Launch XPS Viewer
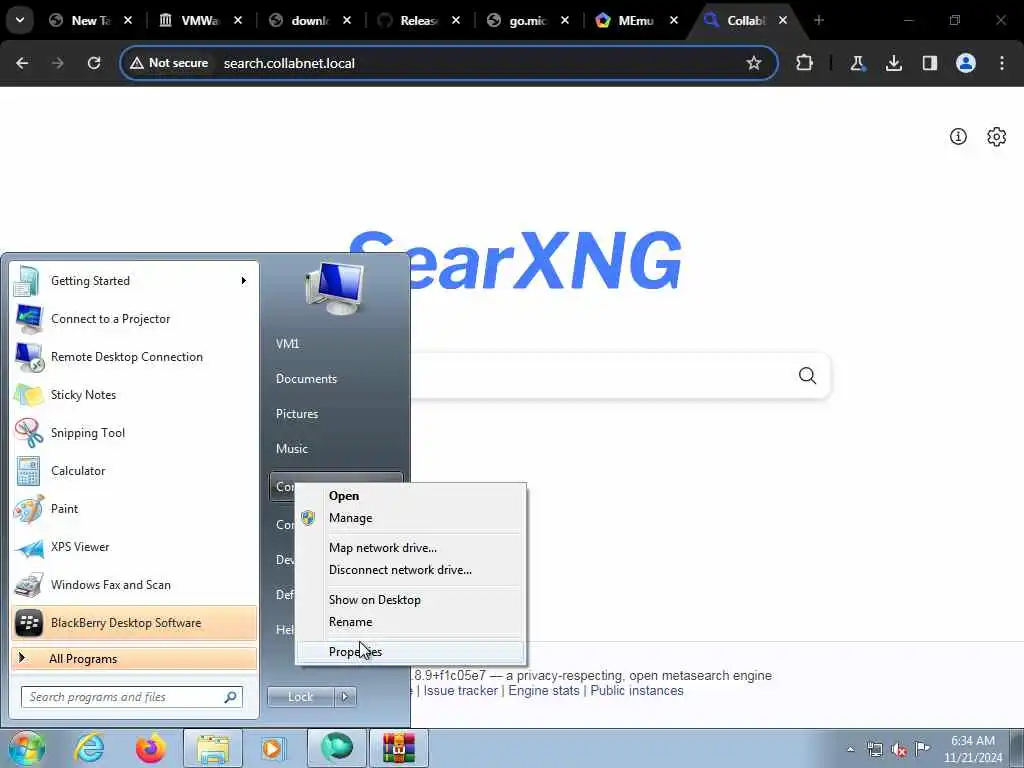This screenshot has width=1024, height=768. click(x=134, y=547)
